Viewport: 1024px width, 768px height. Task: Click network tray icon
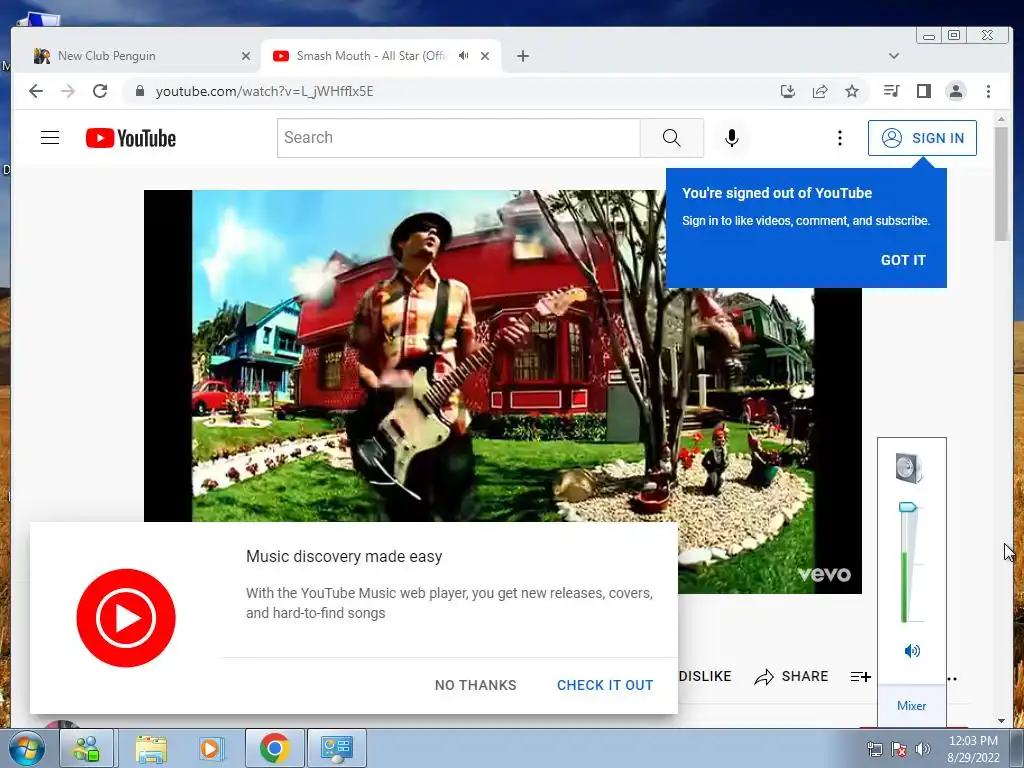pos(874,749)
